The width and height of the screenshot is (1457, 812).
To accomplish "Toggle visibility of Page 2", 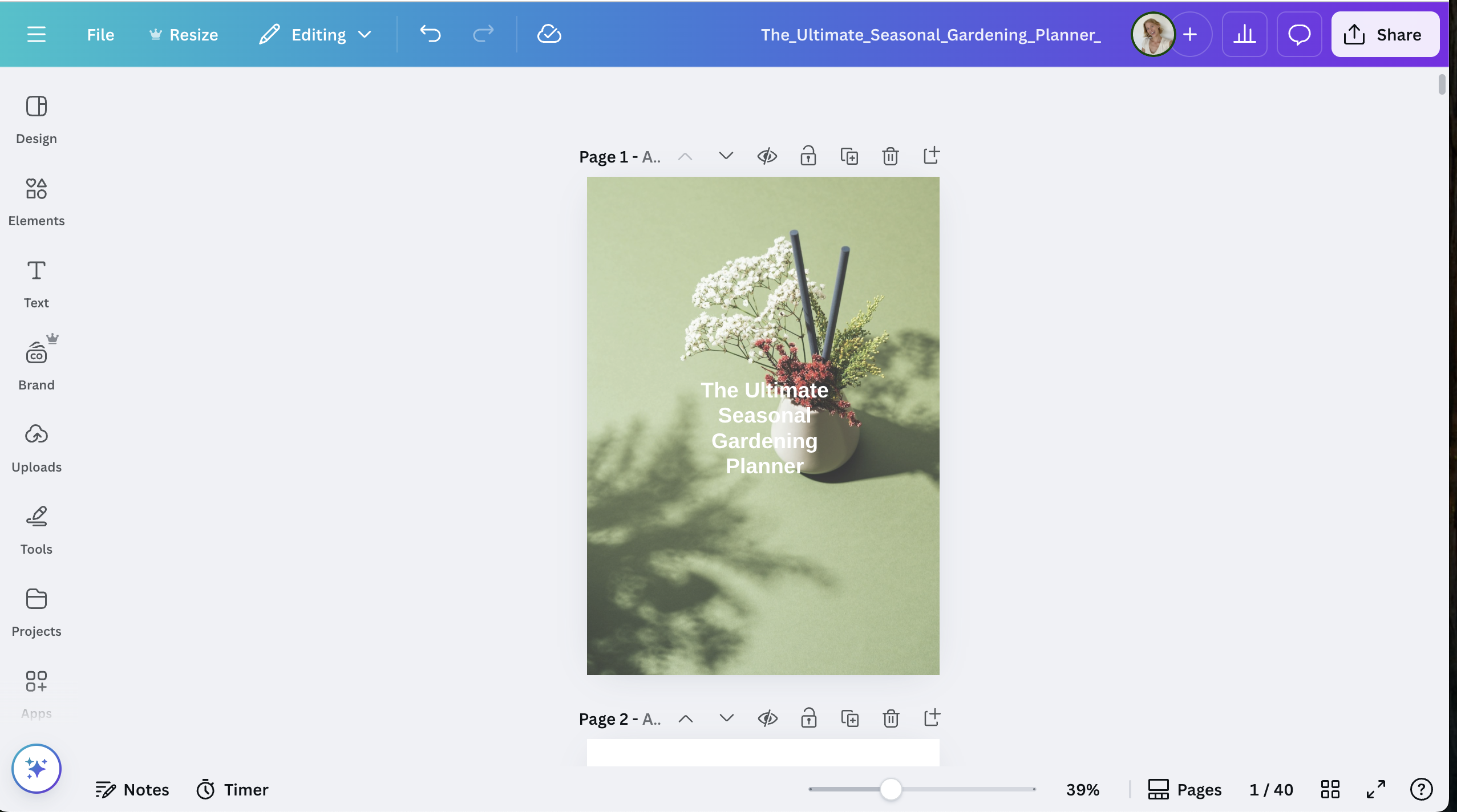I will point(767,718).
